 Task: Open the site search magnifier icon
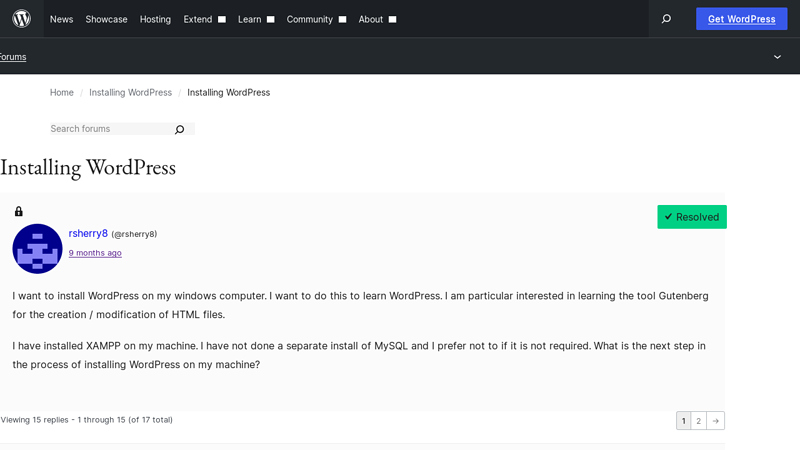[666, 19]
